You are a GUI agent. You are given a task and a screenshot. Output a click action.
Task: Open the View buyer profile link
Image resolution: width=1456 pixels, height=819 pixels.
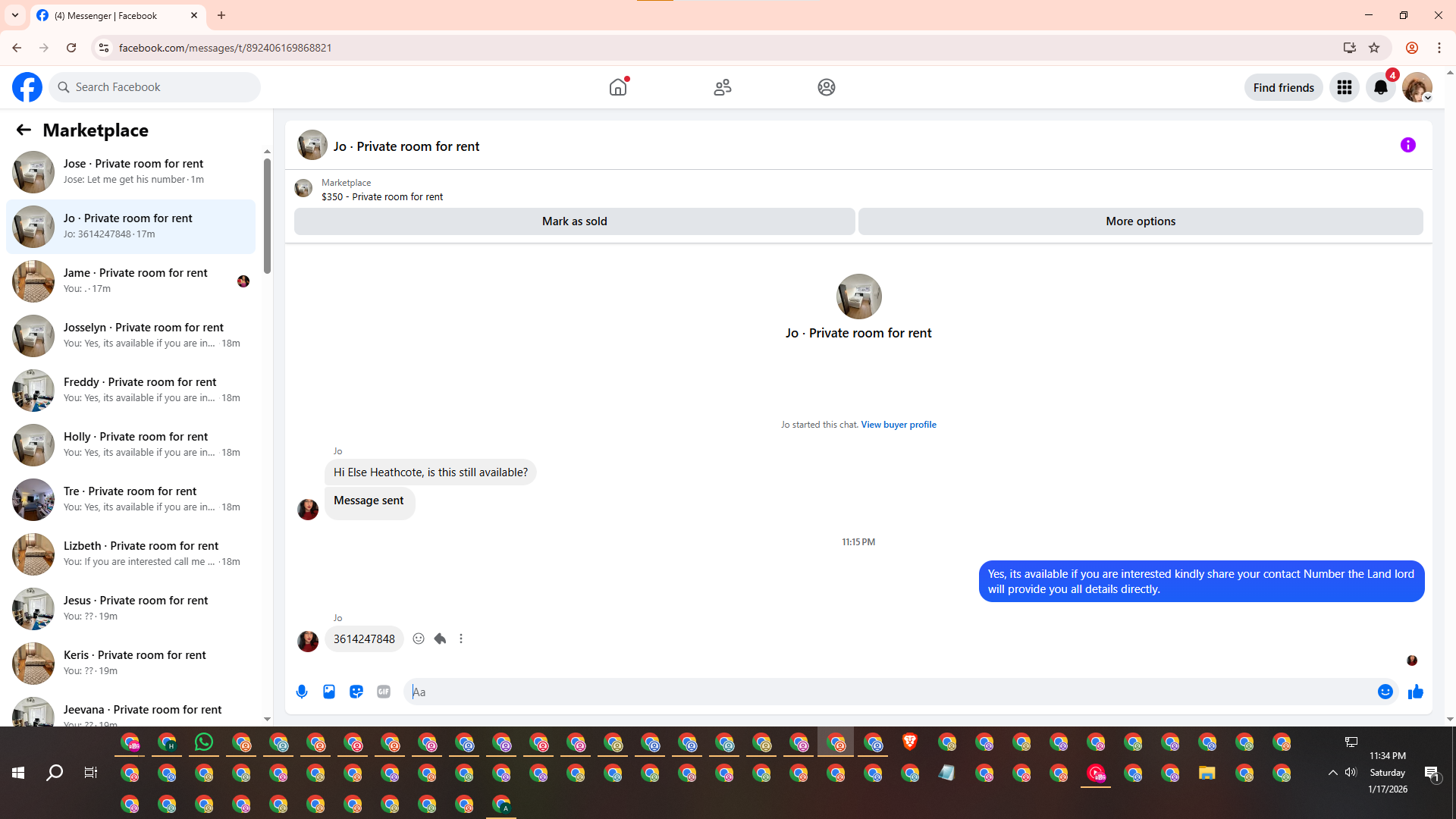coord(898,425)
